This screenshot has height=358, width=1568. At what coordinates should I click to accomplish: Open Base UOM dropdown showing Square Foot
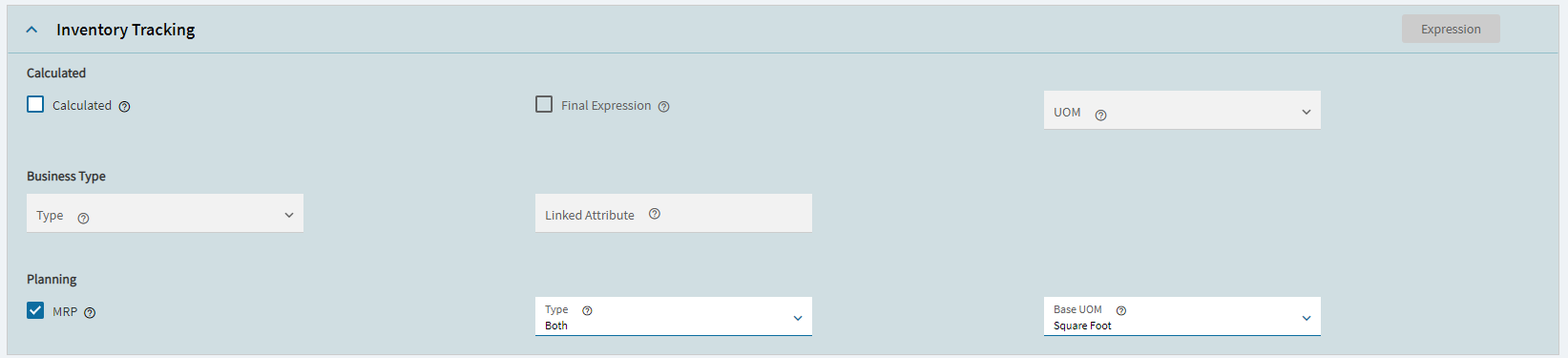[1182, 317]
